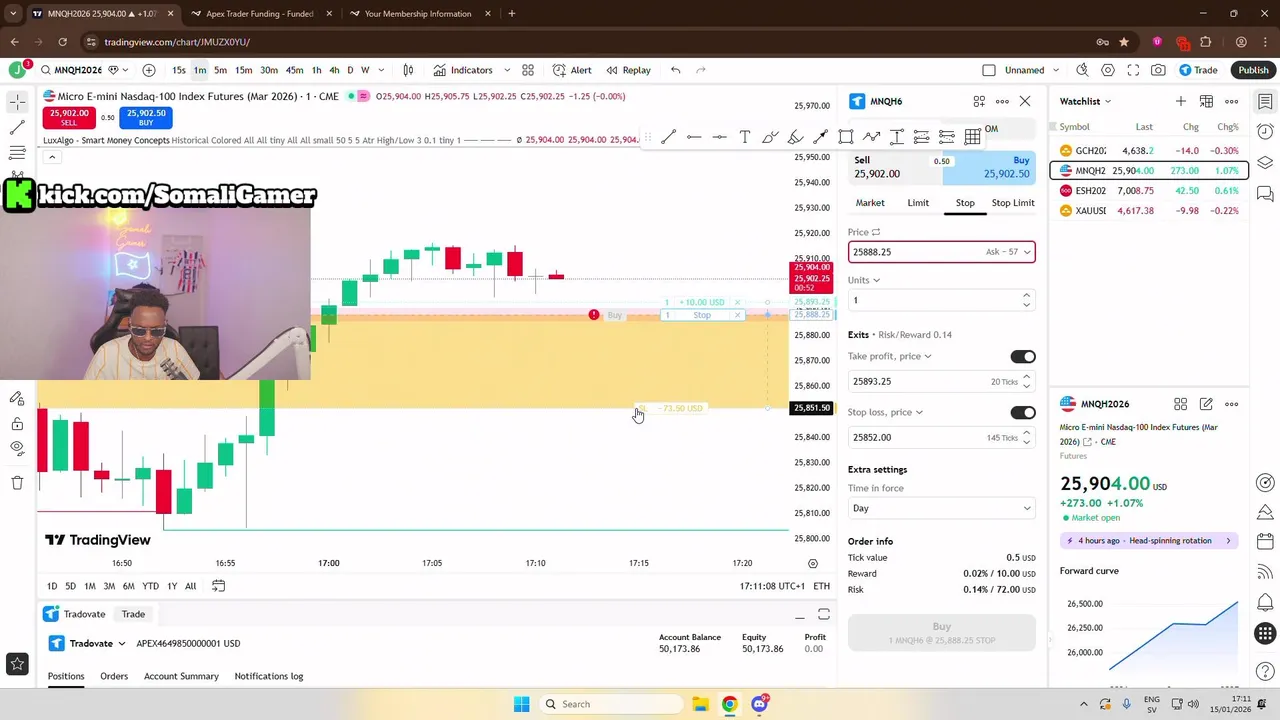Open chart time axis settings gear

pos(812,564)
